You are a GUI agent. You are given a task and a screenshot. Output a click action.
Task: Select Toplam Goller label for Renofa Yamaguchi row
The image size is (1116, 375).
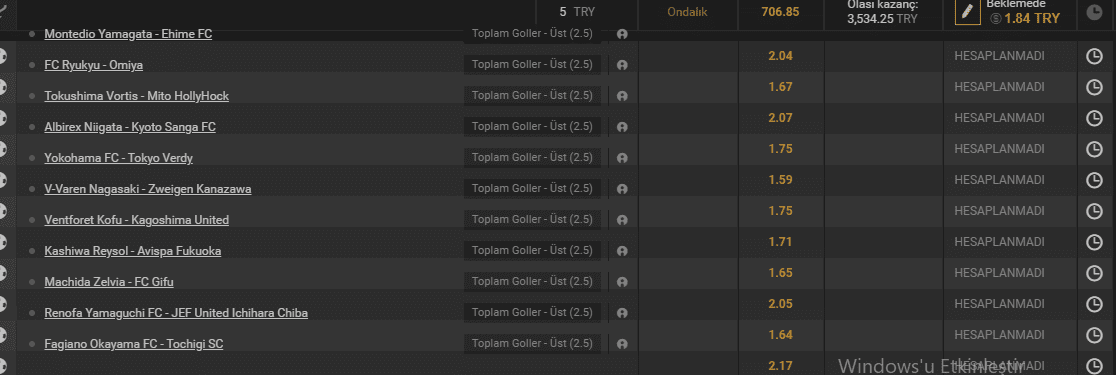pos(532,312)
